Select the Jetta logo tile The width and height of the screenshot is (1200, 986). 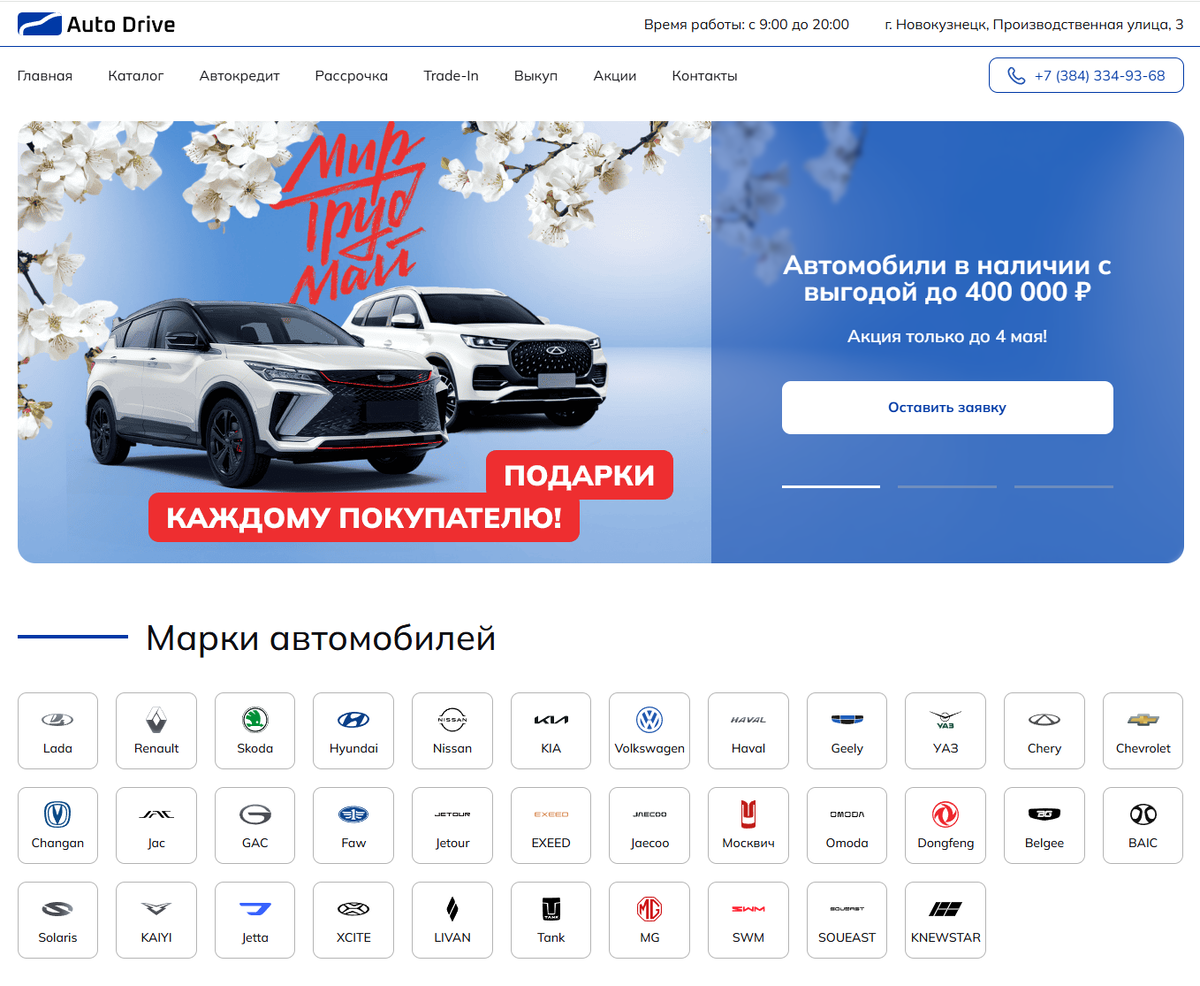click(255, 920)
